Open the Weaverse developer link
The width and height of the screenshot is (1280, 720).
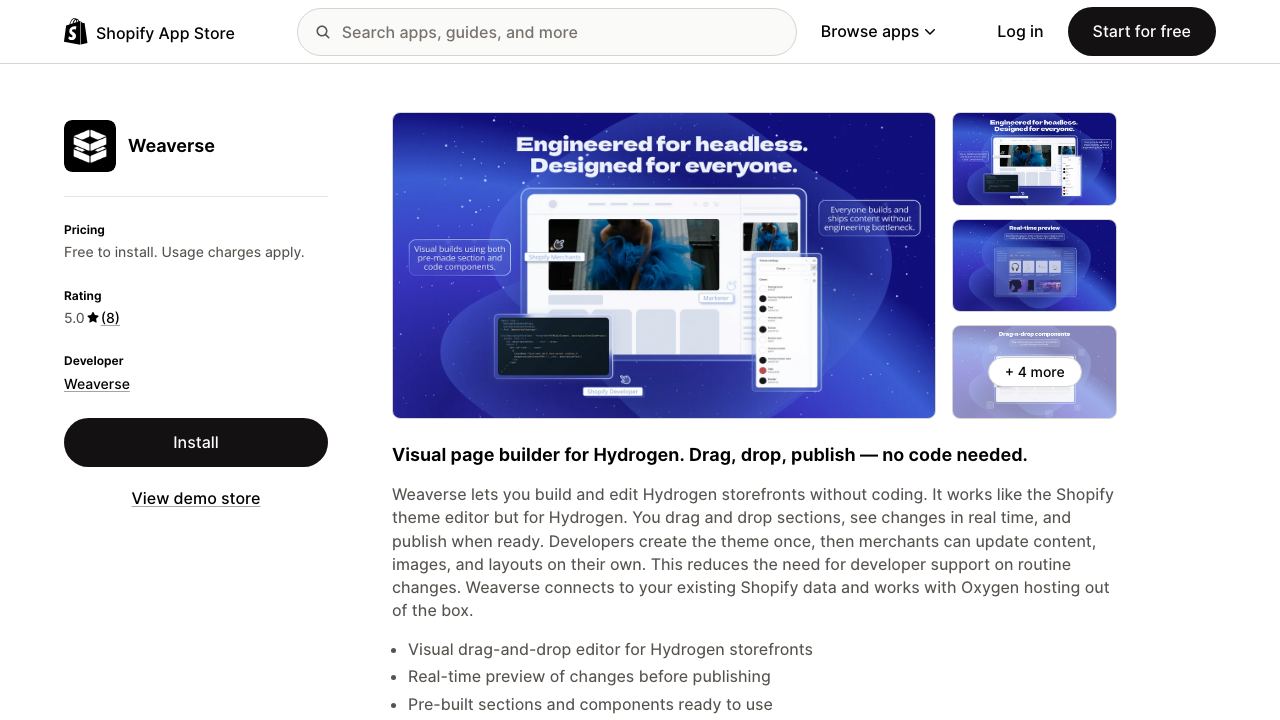pos(97,384)
